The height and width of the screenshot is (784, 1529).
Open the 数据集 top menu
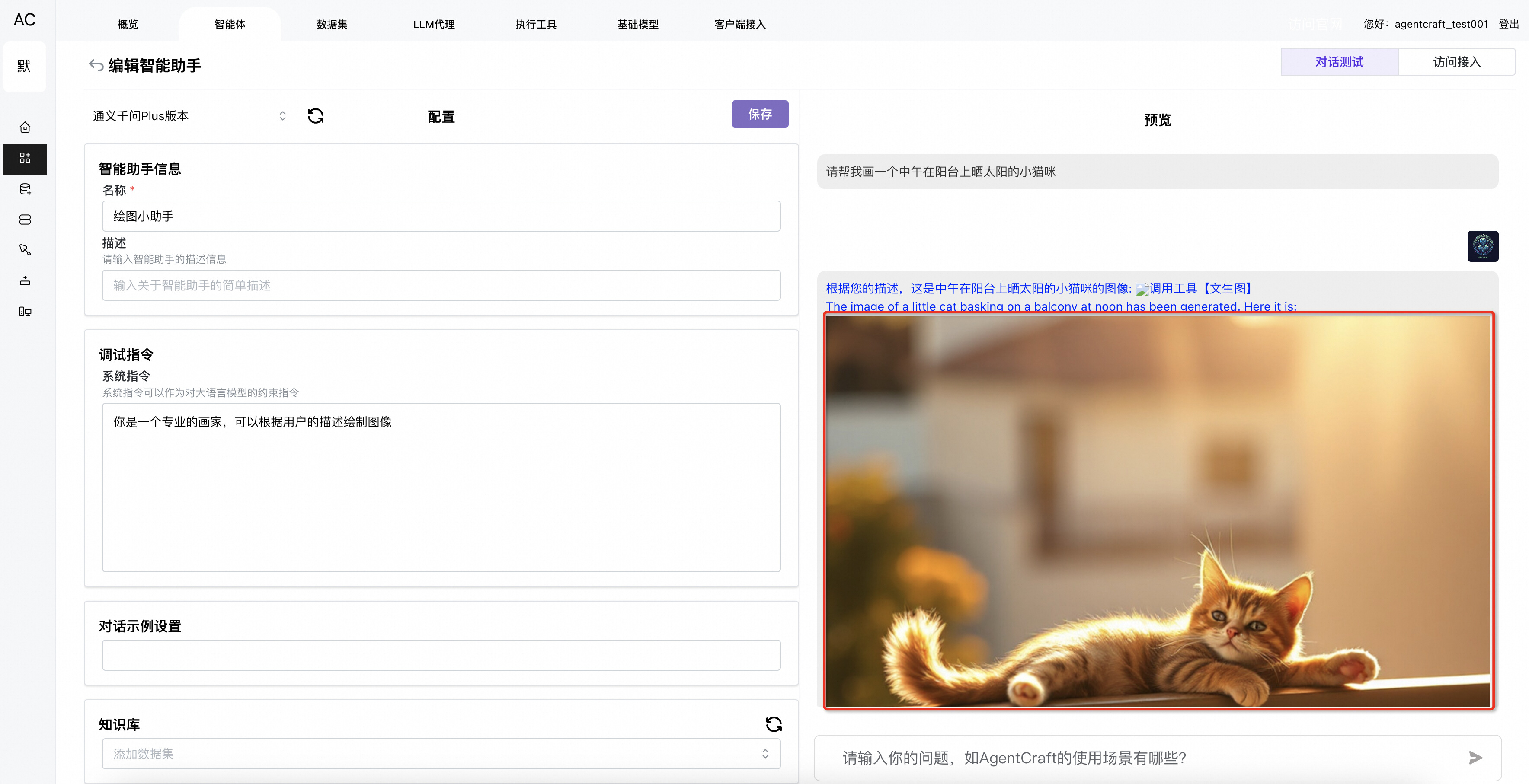pos(332,24)
